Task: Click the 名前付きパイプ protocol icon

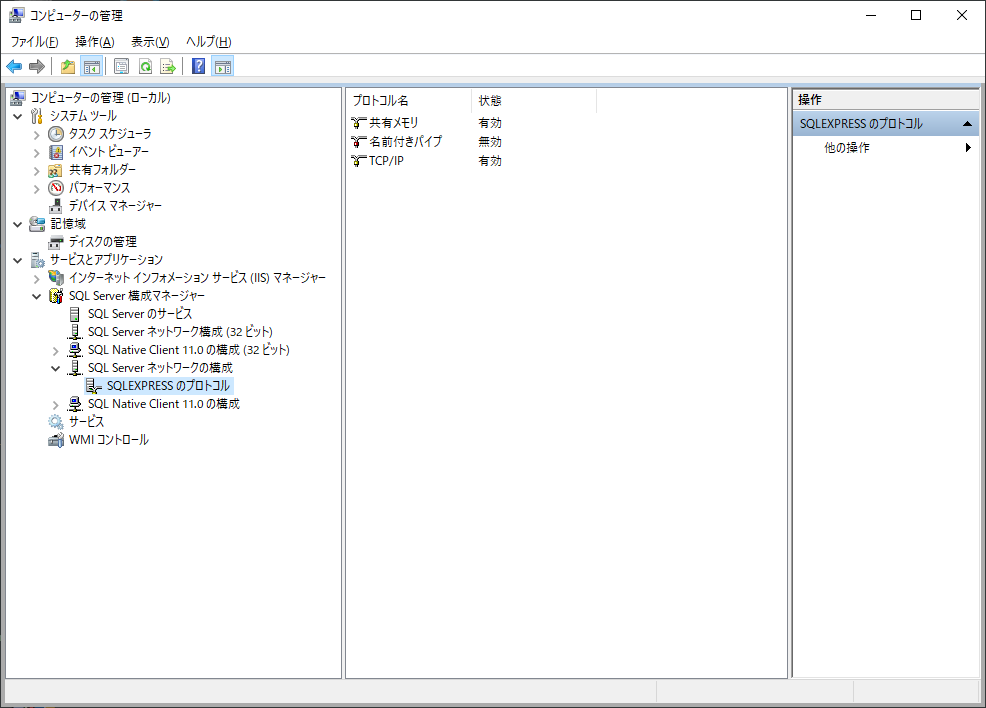Action: coord(358,142)
